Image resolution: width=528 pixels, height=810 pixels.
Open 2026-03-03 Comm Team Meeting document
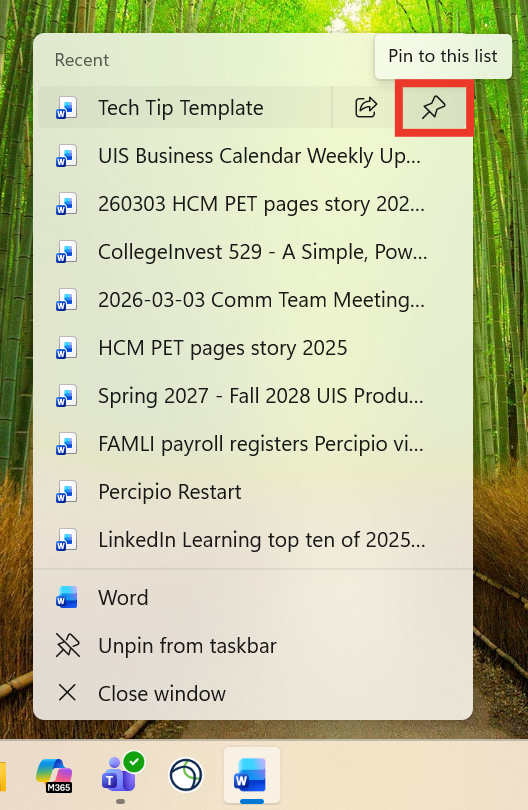point(253,300)
